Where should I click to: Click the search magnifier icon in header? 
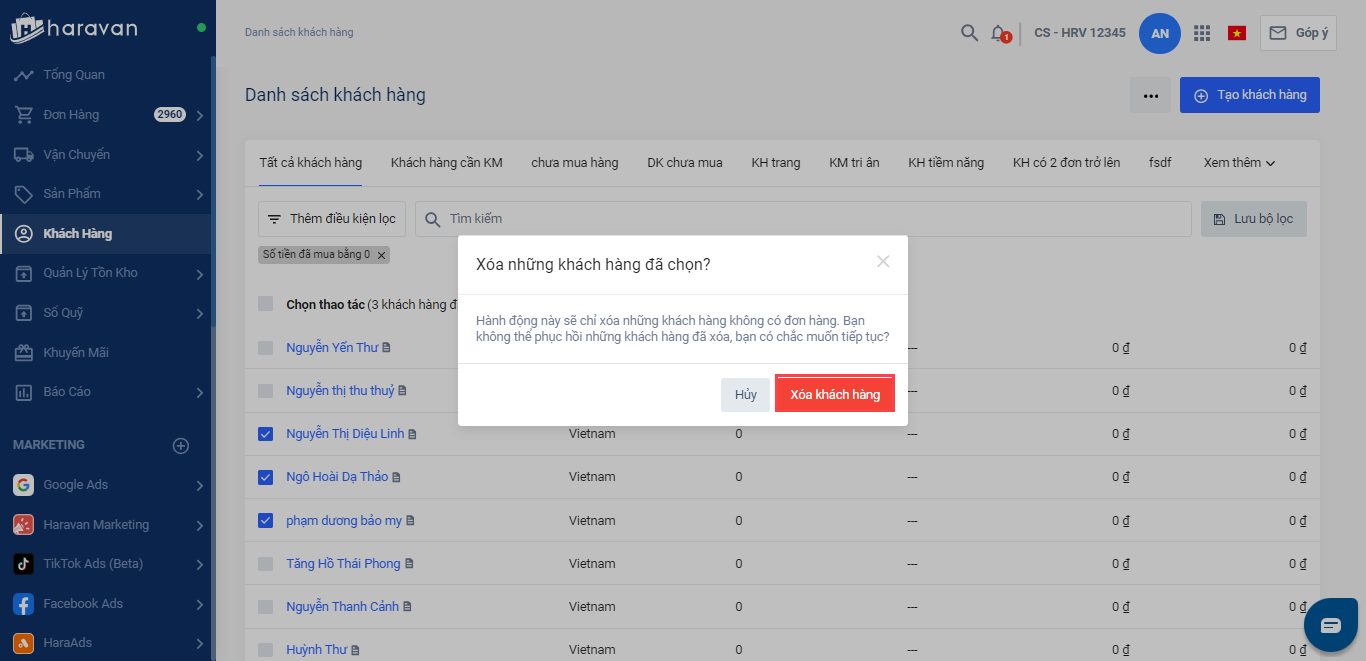969,33
